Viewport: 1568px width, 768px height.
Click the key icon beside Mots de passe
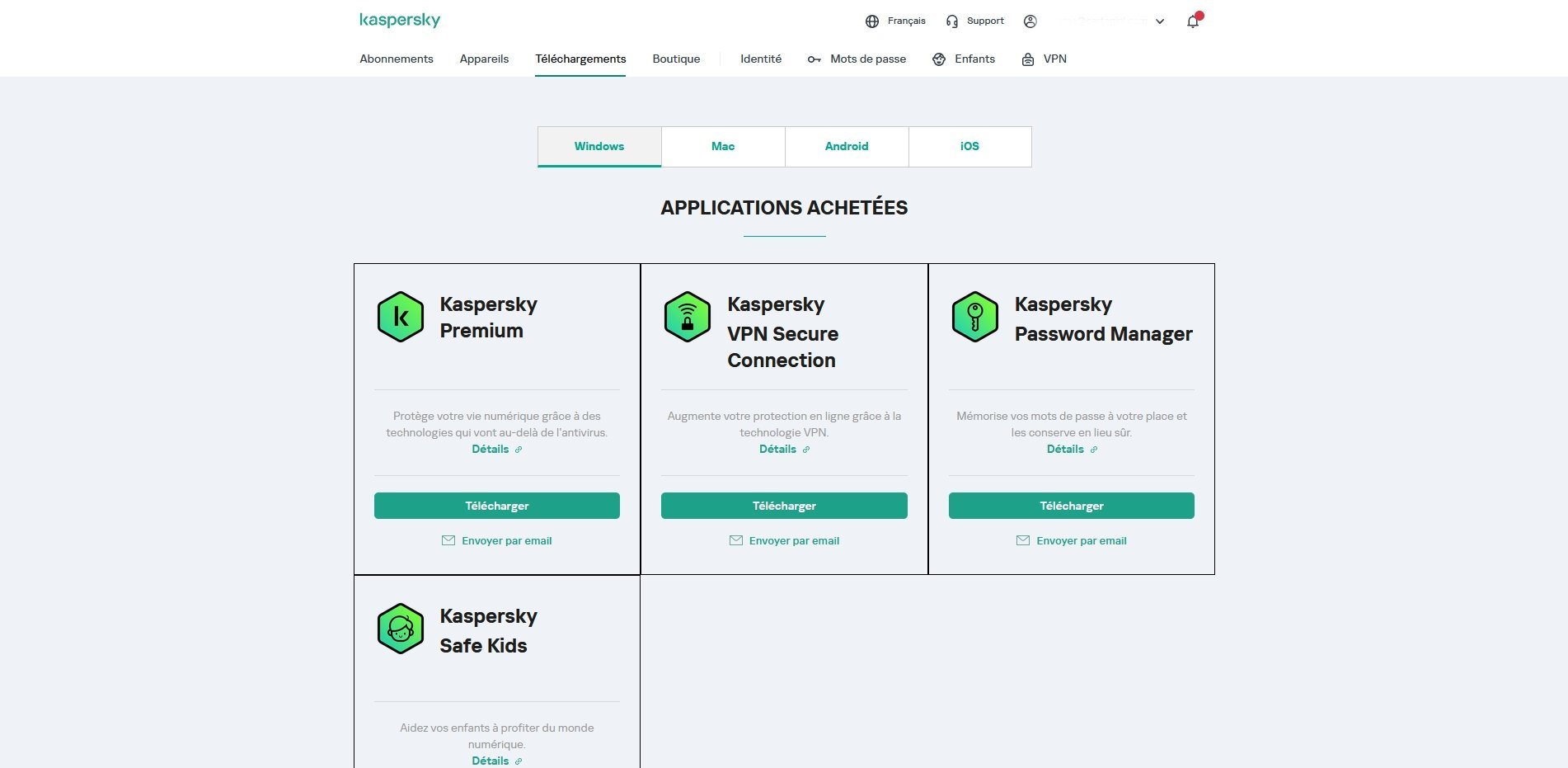click(815, 59)
